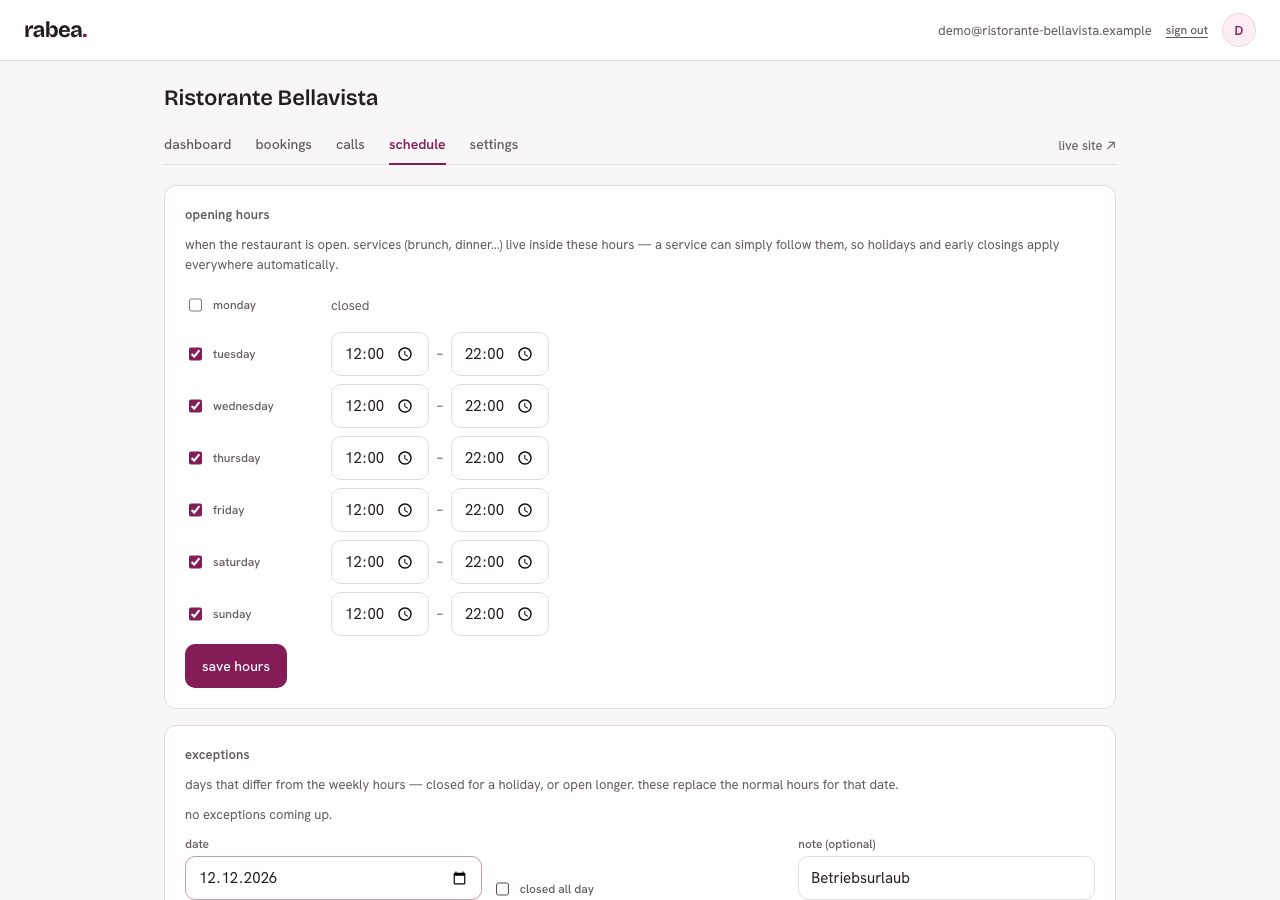
Task: Click the save hours button
Action: point(236,666)
